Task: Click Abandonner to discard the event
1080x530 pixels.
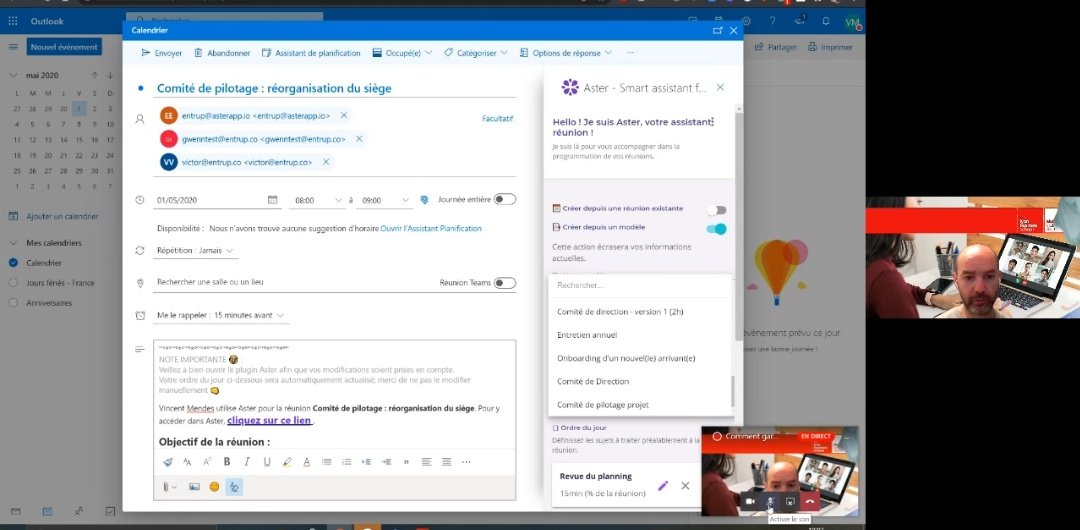Action: pos(222,53)
